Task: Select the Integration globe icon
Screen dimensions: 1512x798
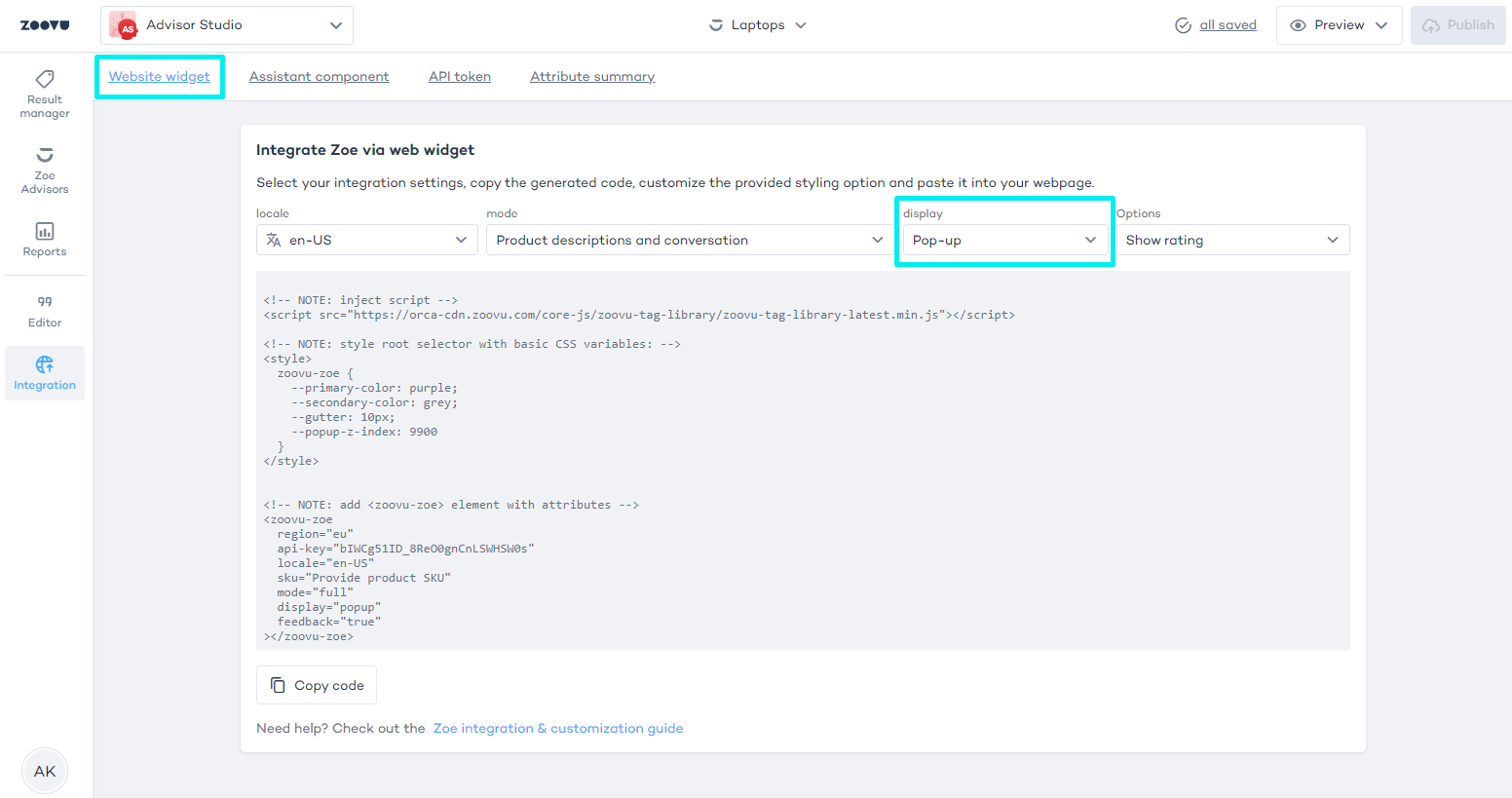Action: pyautogui.click(x=45, y=365)
